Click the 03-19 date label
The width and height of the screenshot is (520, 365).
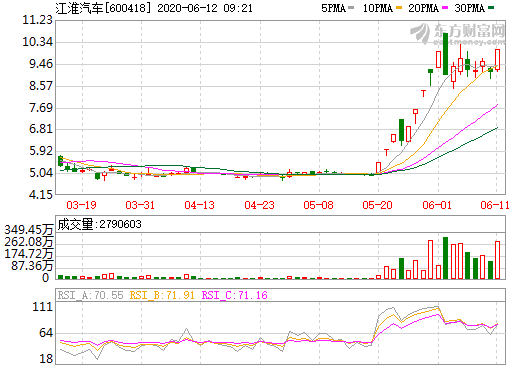click(x=81, y=205)
